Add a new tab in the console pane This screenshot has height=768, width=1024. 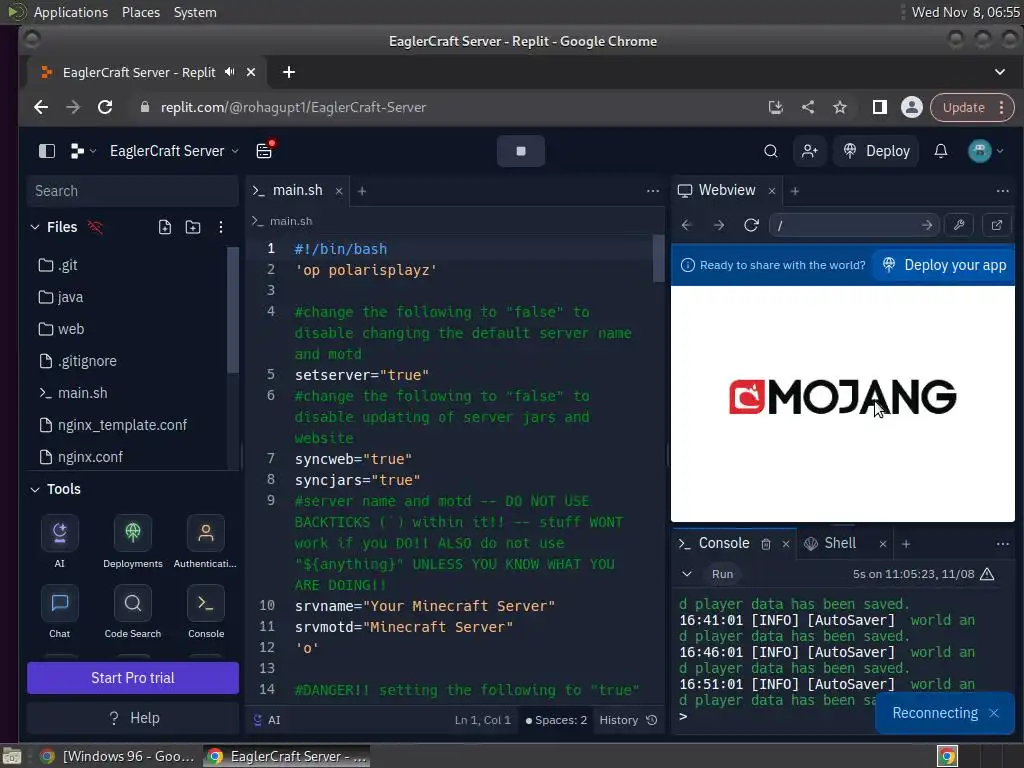point(906,544)
